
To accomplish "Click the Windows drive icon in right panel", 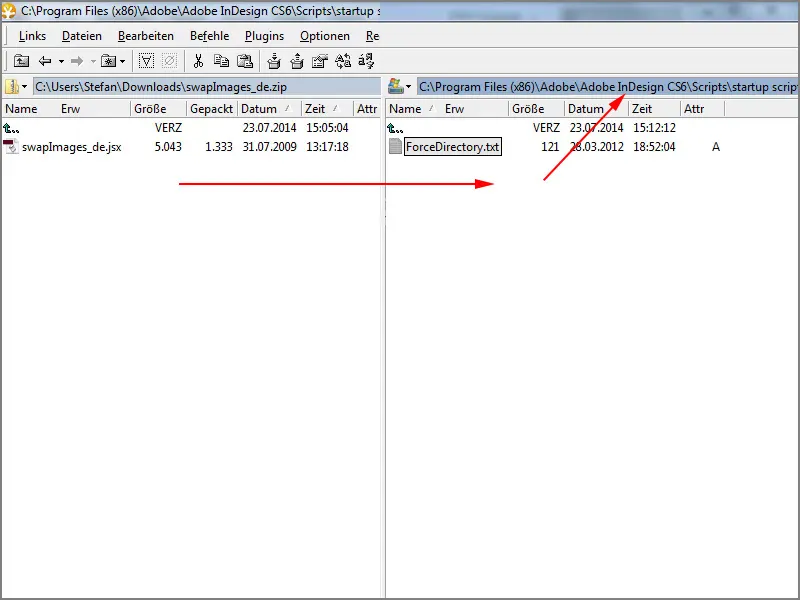I will coord(396,86).
